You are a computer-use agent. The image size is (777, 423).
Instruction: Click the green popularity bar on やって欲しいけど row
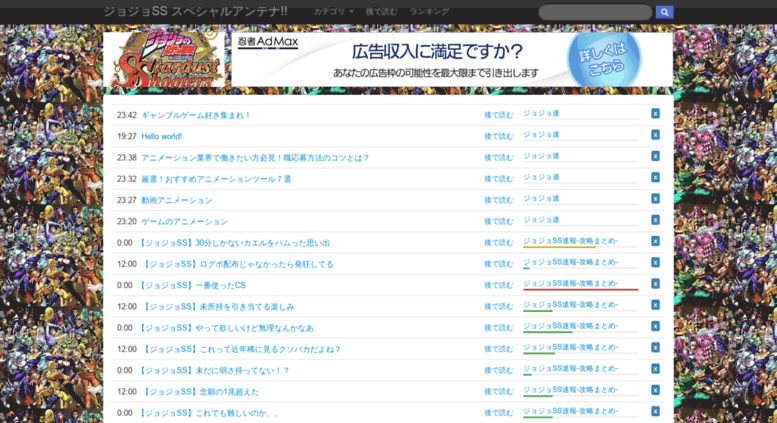pyautogui.click(x=548, y=332)
